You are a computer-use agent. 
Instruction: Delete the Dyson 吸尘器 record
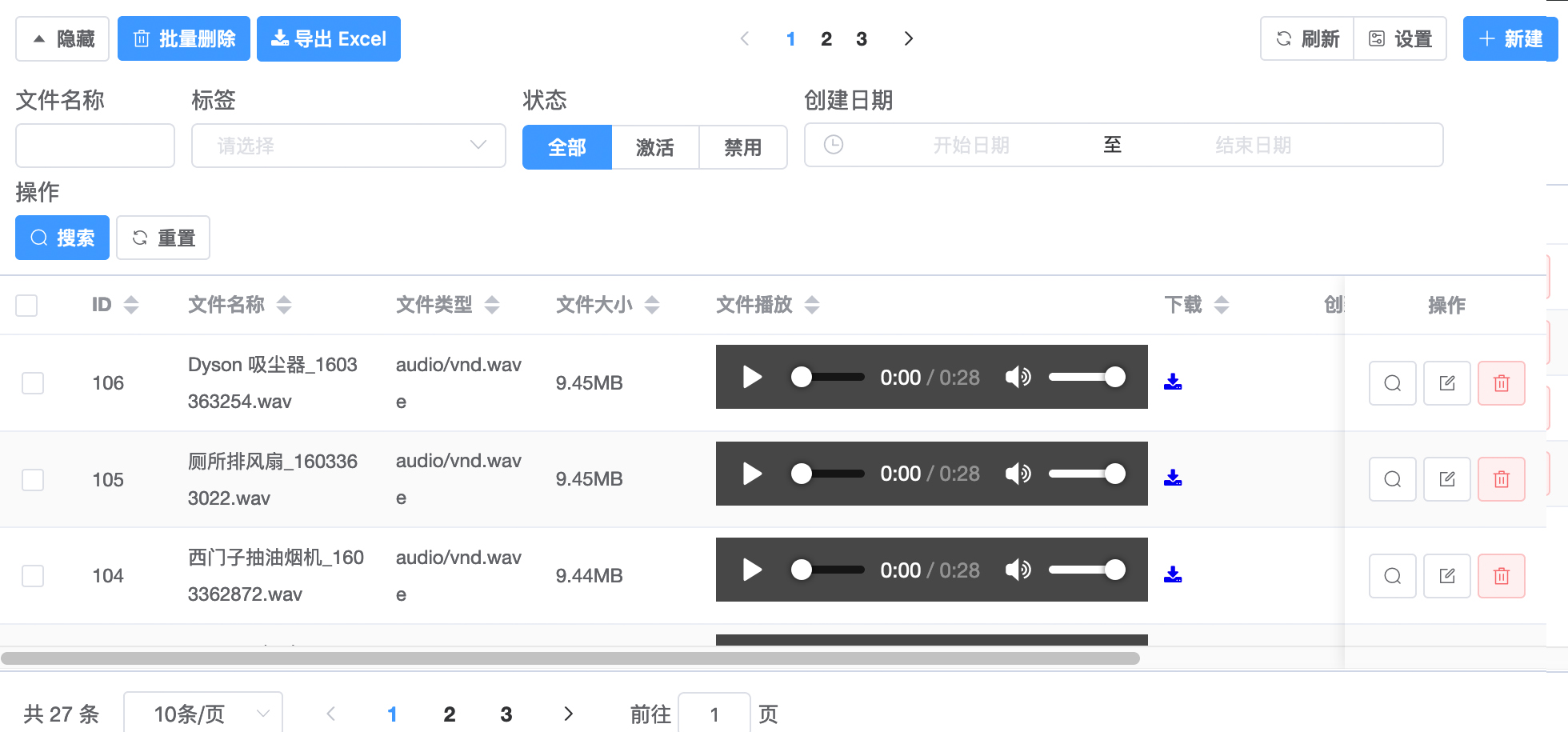tap(1501, 383)
